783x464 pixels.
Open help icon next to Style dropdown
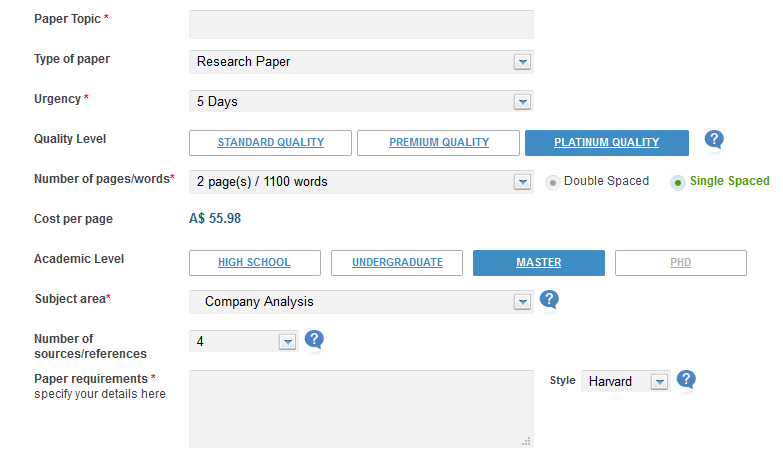[x=686, y=380]
